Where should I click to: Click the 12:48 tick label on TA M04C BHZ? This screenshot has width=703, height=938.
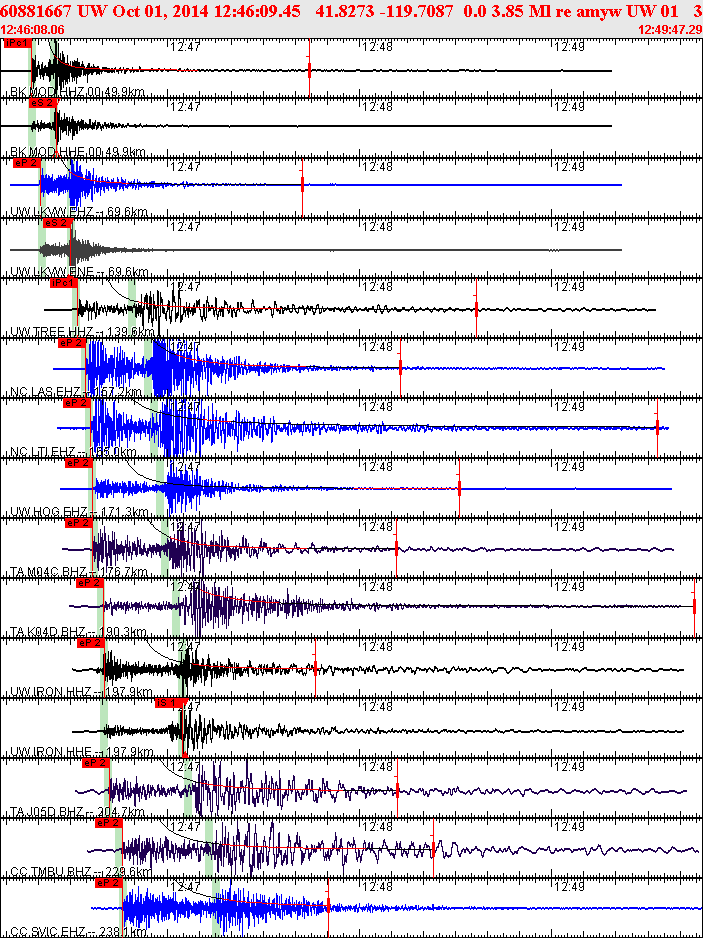coord(377,527)
